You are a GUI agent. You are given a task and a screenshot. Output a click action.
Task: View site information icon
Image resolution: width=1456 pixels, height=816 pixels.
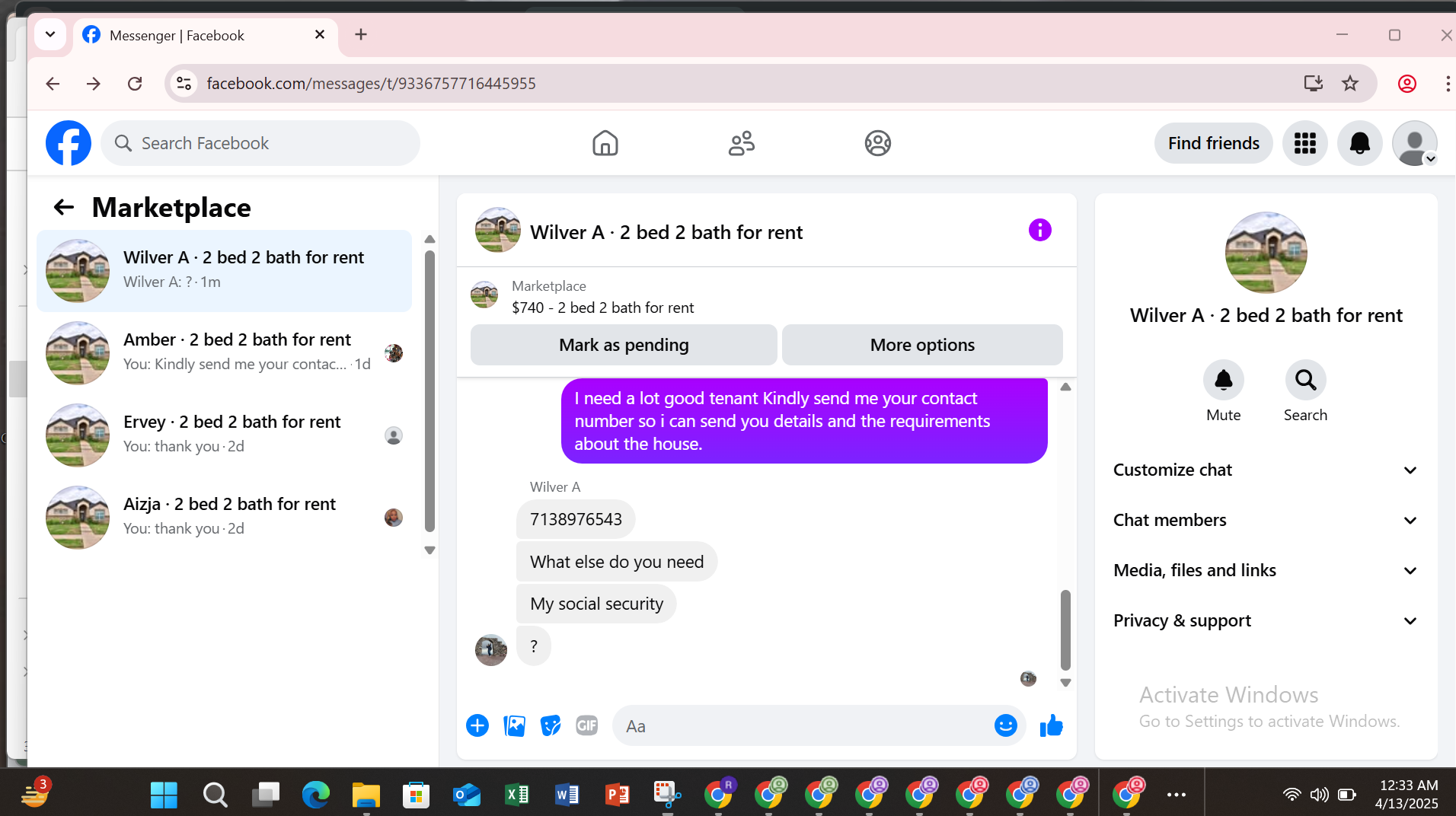[184, 84]
